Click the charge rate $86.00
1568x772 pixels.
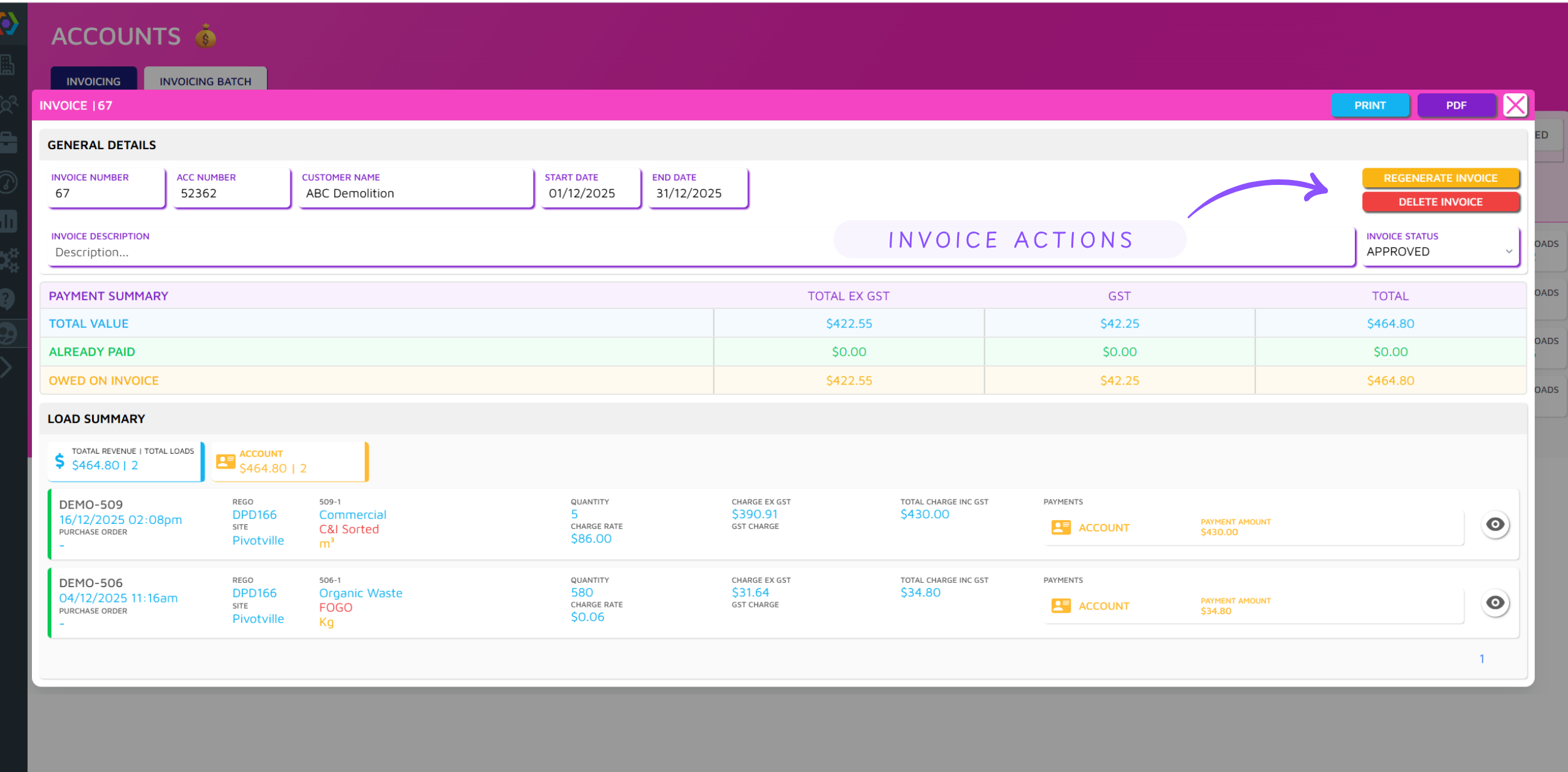591,539
